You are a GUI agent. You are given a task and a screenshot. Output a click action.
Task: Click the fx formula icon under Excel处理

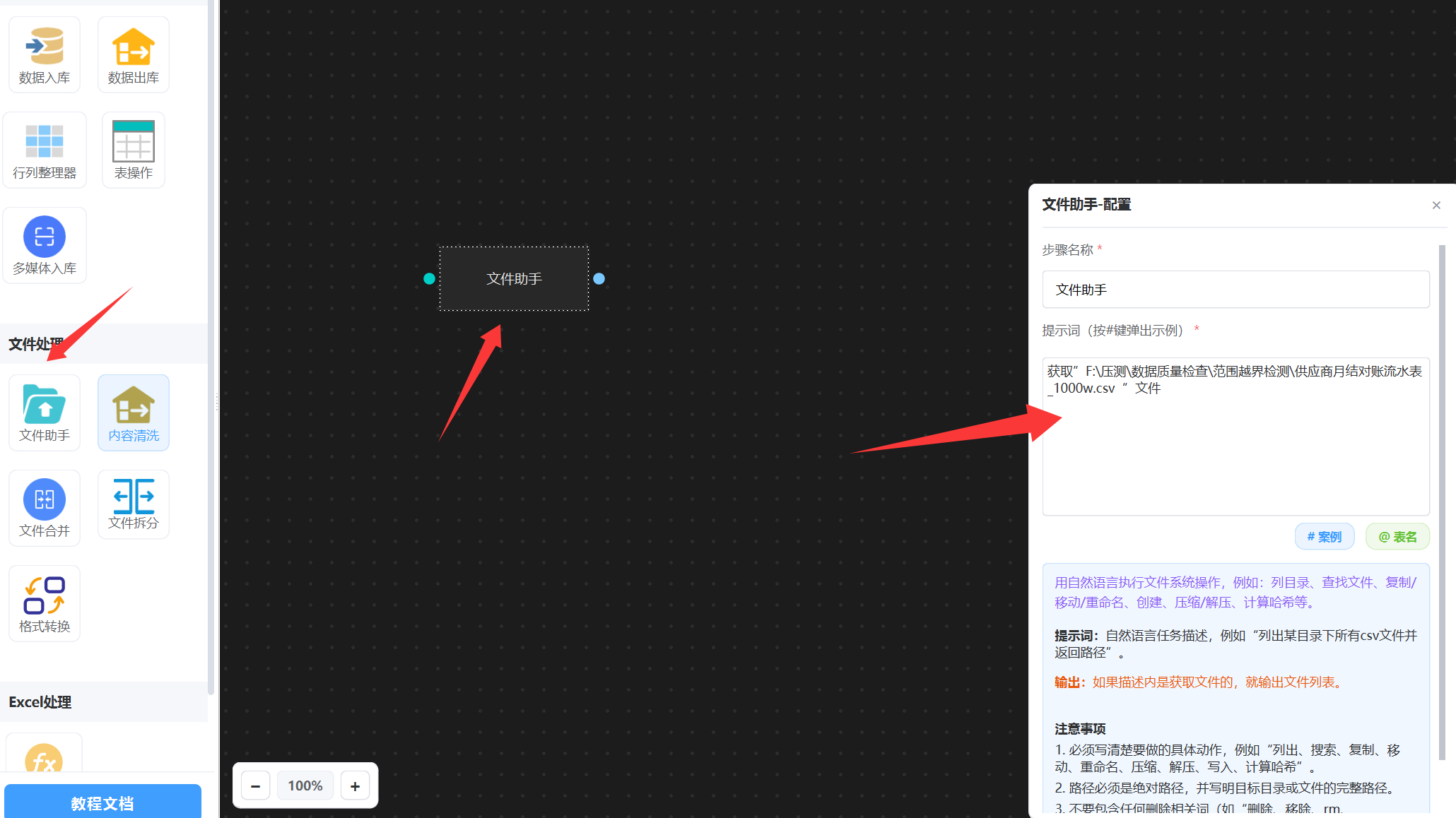44,759
